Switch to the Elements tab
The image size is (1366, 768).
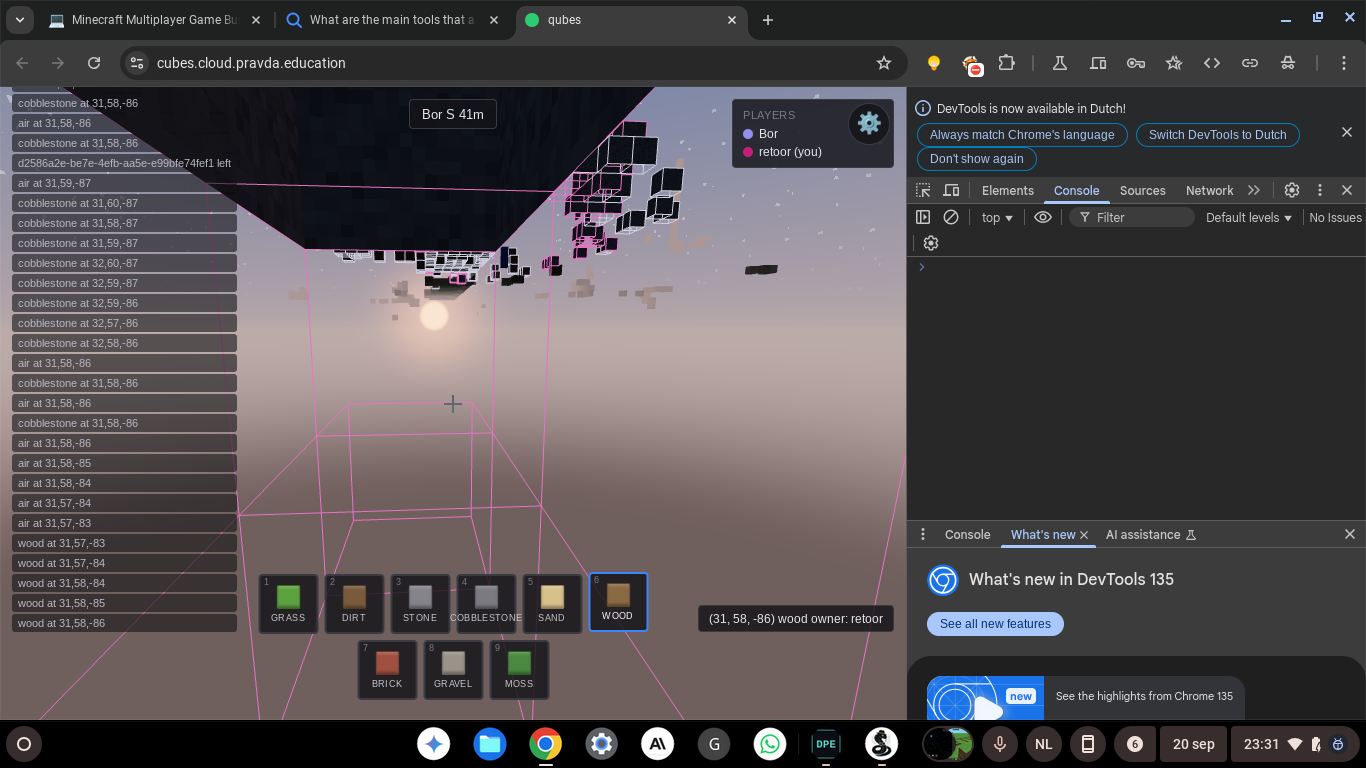click(x=1007, y=190)
